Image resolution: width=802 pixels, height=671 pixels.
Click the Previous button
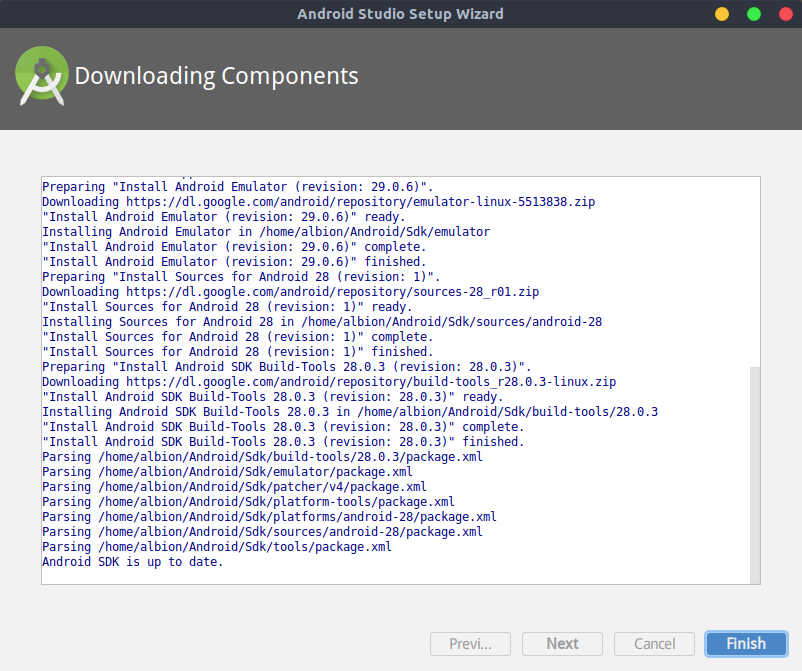[470, 643]
